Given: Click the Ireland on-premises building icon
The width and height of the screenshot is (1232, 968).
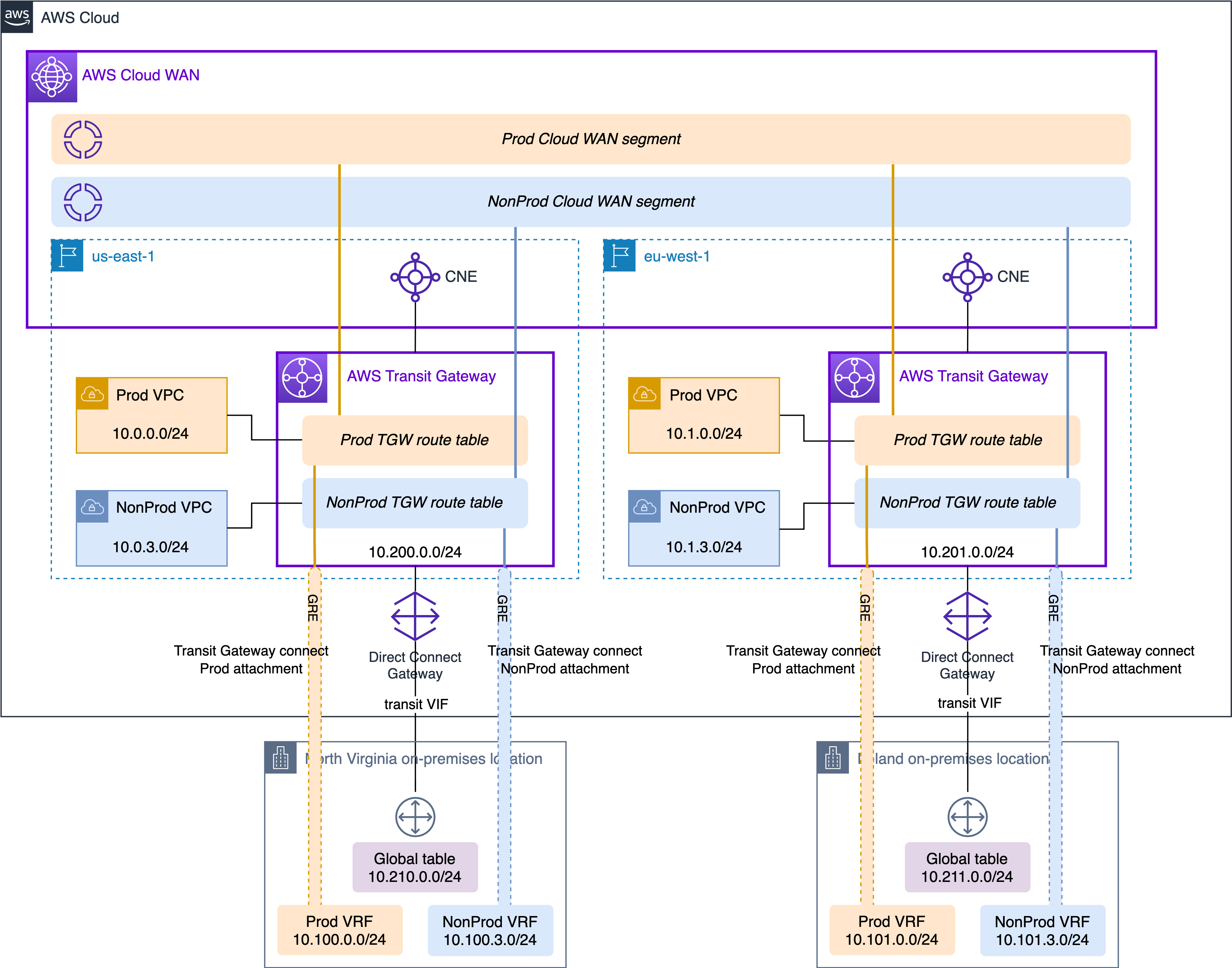Looking at the screenshot, I should 833,758.
